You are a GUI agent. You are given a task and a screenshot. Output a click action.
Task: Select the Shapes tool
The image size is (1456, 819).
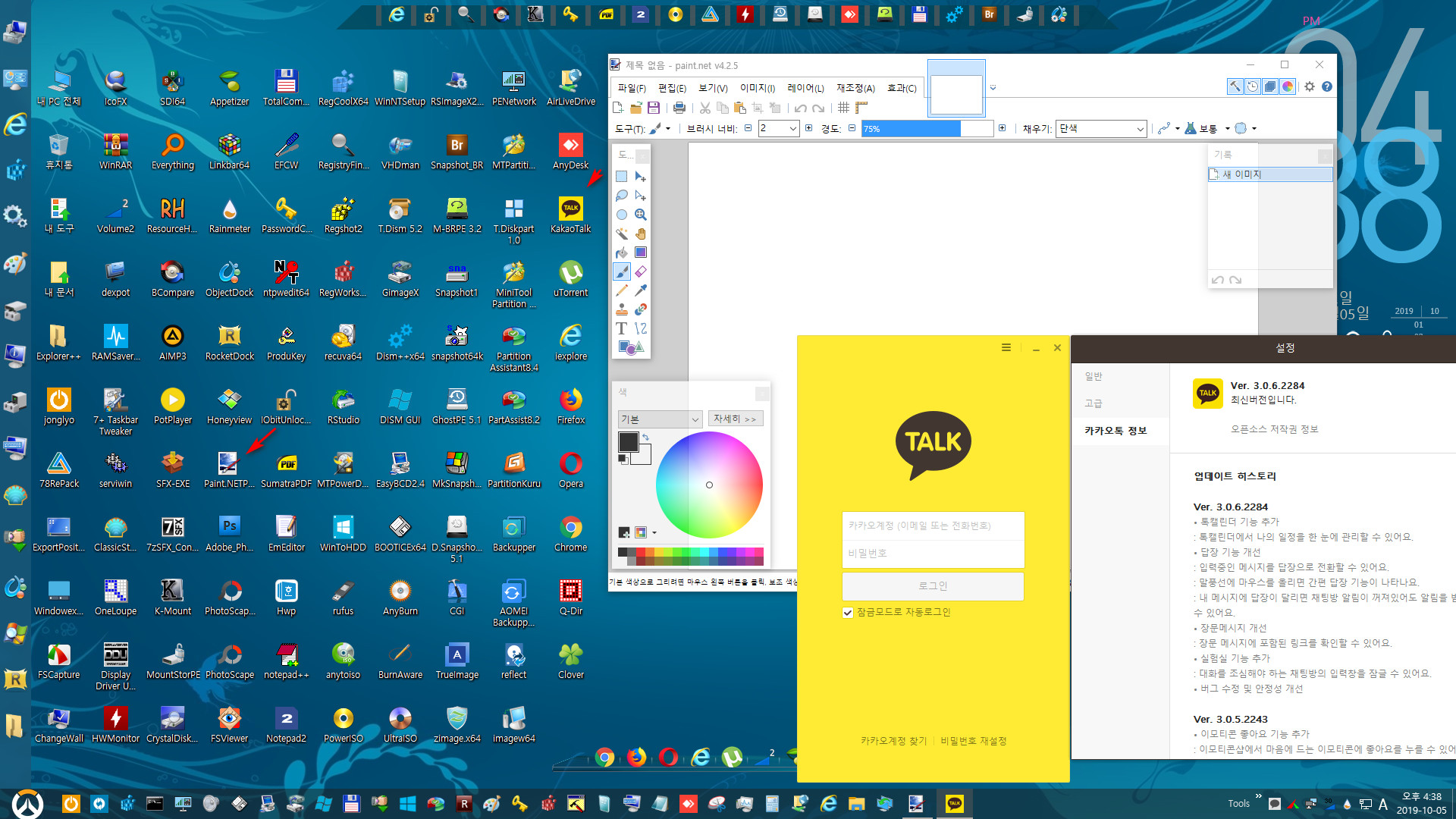(x=631, y=347)
